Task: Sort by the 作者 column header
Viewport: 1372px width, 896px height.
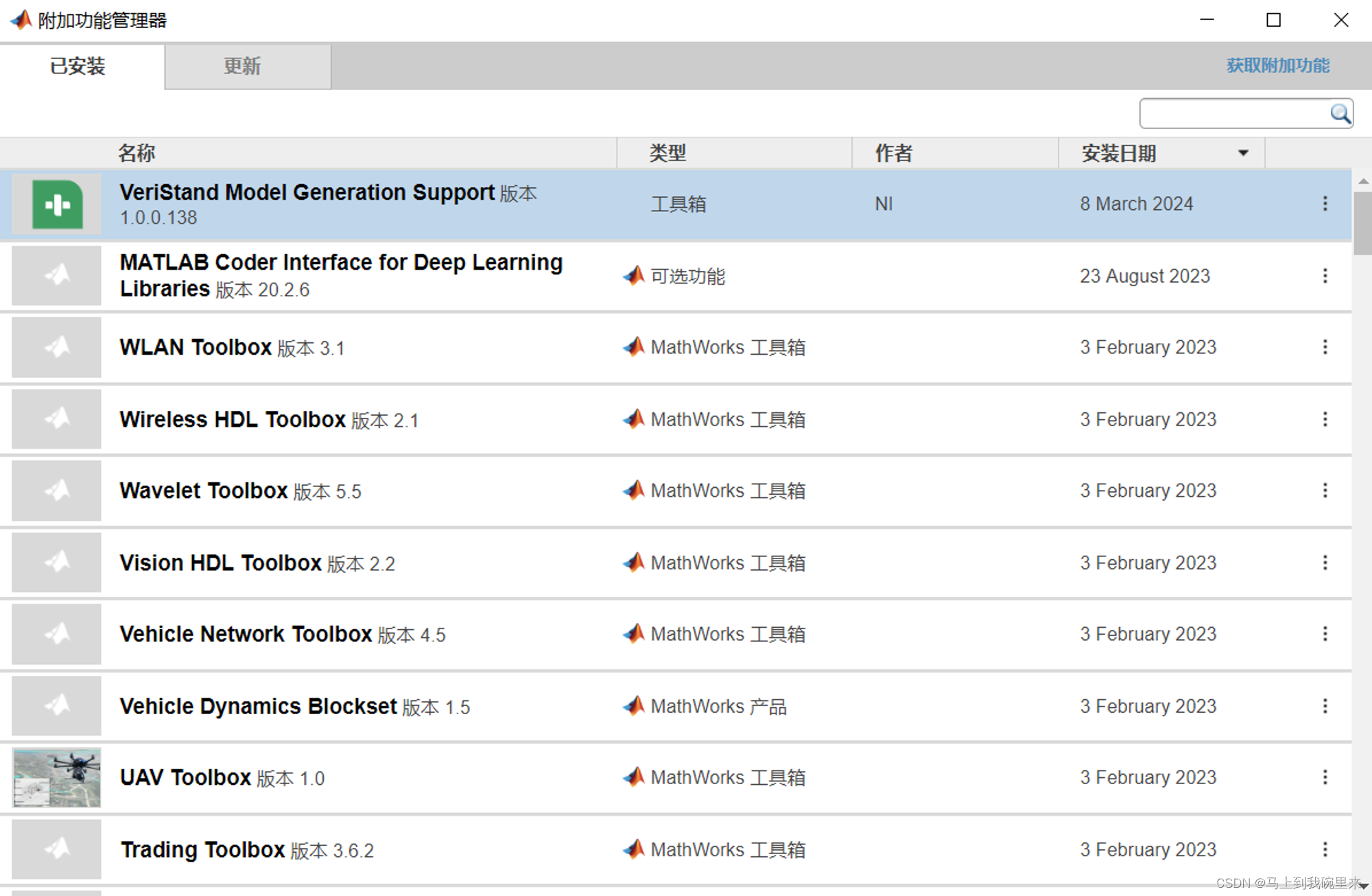Action: [893, 153]
